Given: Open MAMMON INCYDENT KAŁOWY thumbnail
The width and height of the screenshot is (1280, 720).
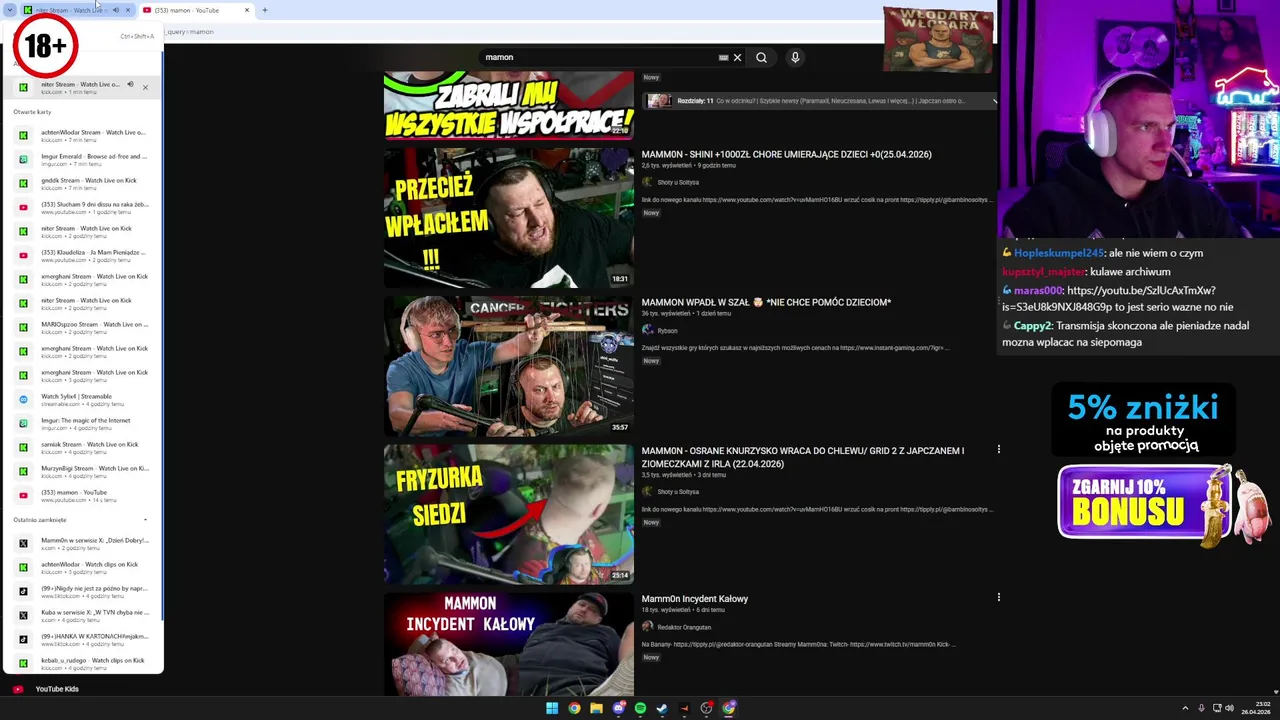Looking at the screenshot, I should pyautogui.click(x=509, y=644).
